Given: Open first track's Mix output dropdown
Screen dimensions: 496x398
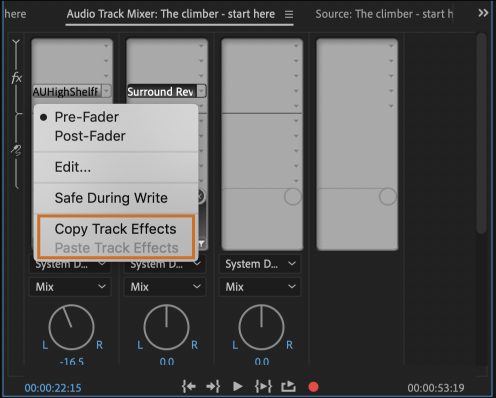Looking at the screenshot, I should (x=70, y=287).
